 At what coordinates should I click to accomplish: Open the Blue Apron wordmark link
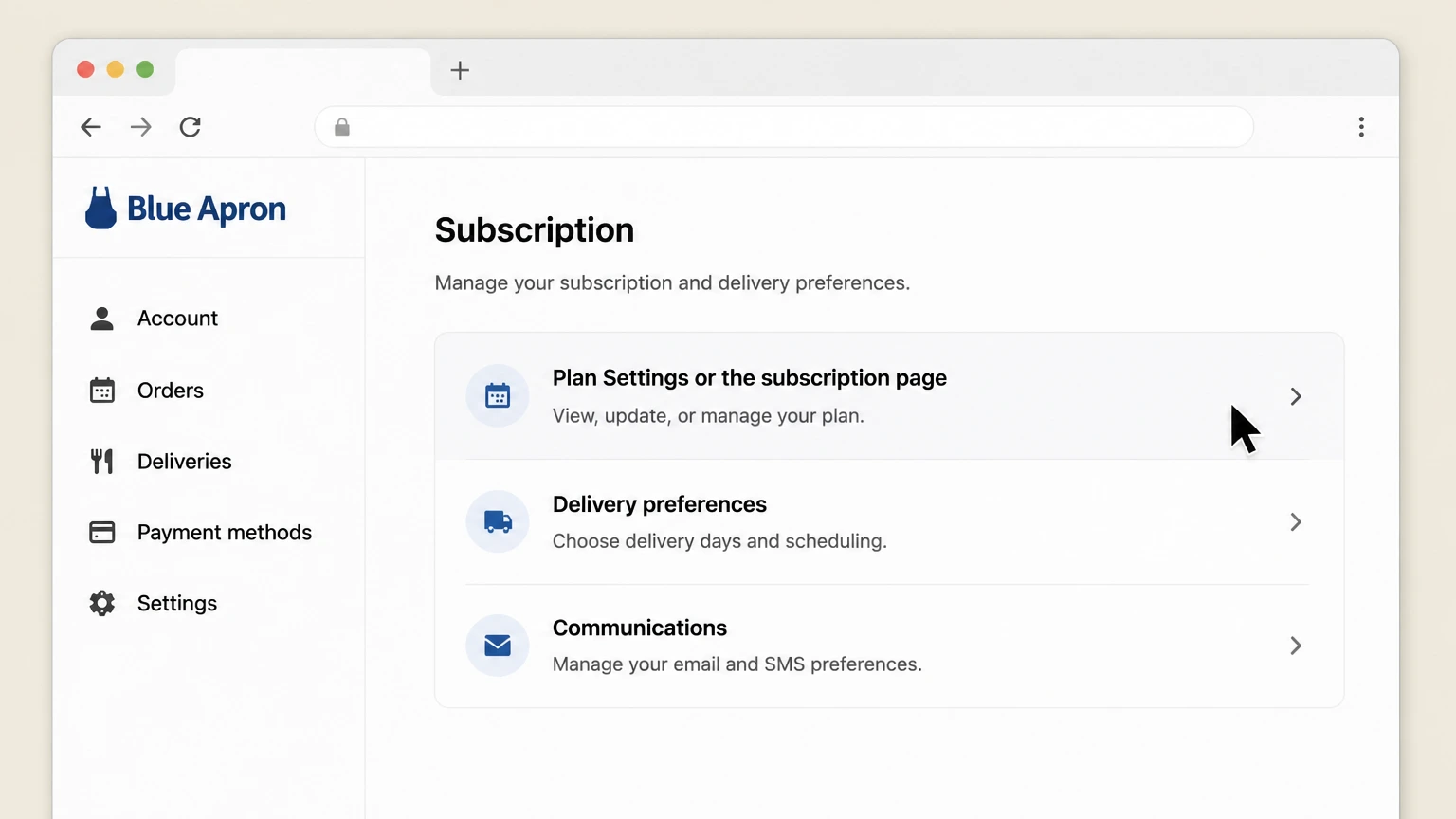[207, 209]
